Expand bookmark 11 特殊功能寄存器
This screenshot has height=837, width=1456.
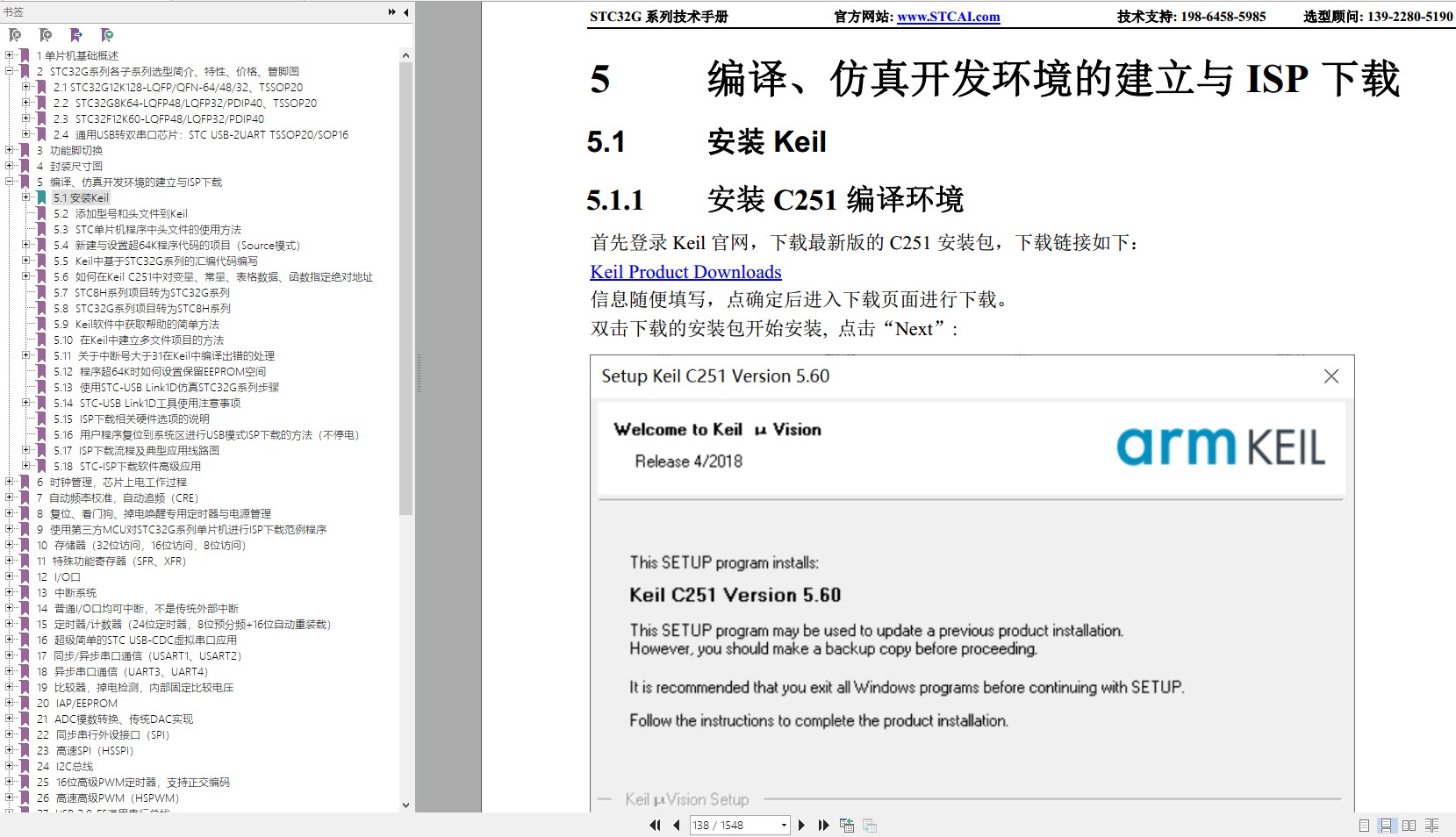(10, 560)
